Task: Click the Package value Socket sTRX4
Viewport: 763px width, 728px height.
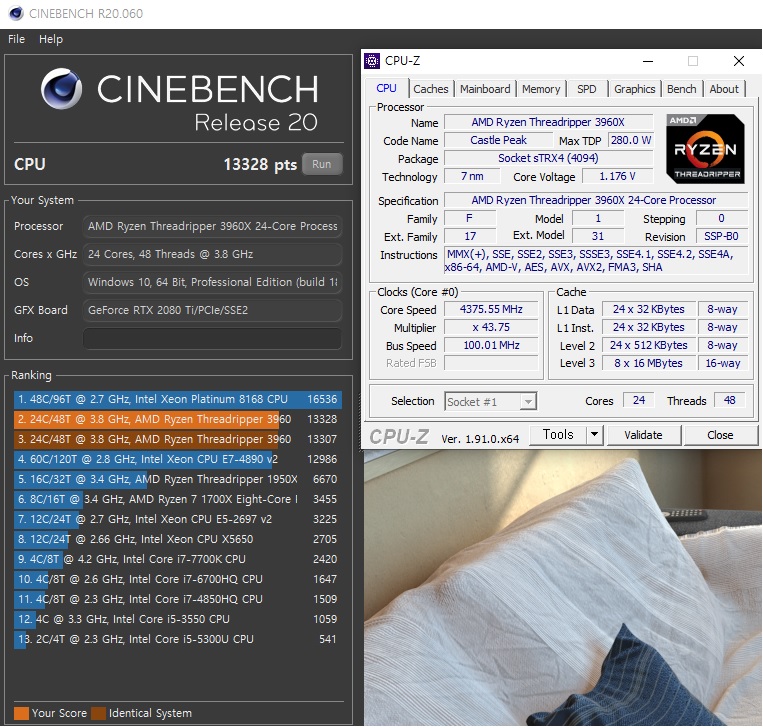Action: tap(548, 158)
